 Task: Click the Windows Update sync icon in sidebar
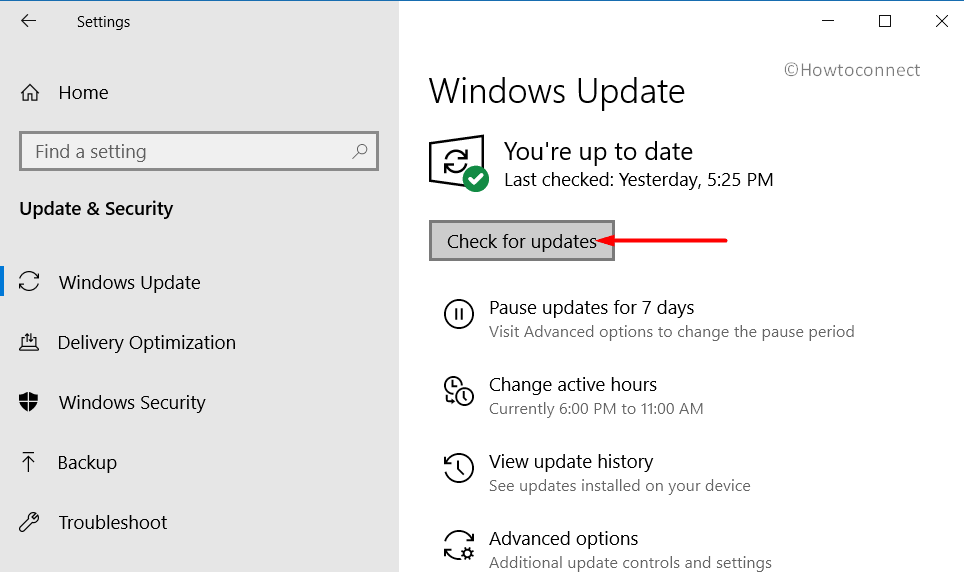29,282
